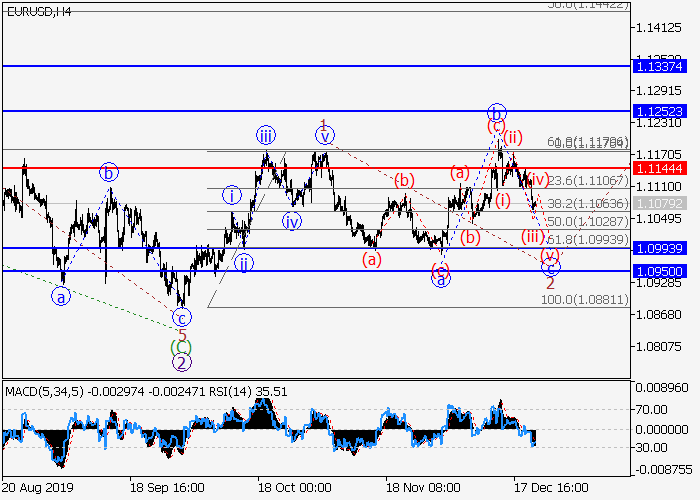Click the circled iv wave marker
The width and height of the screenshot is (700, 500).
291,220
